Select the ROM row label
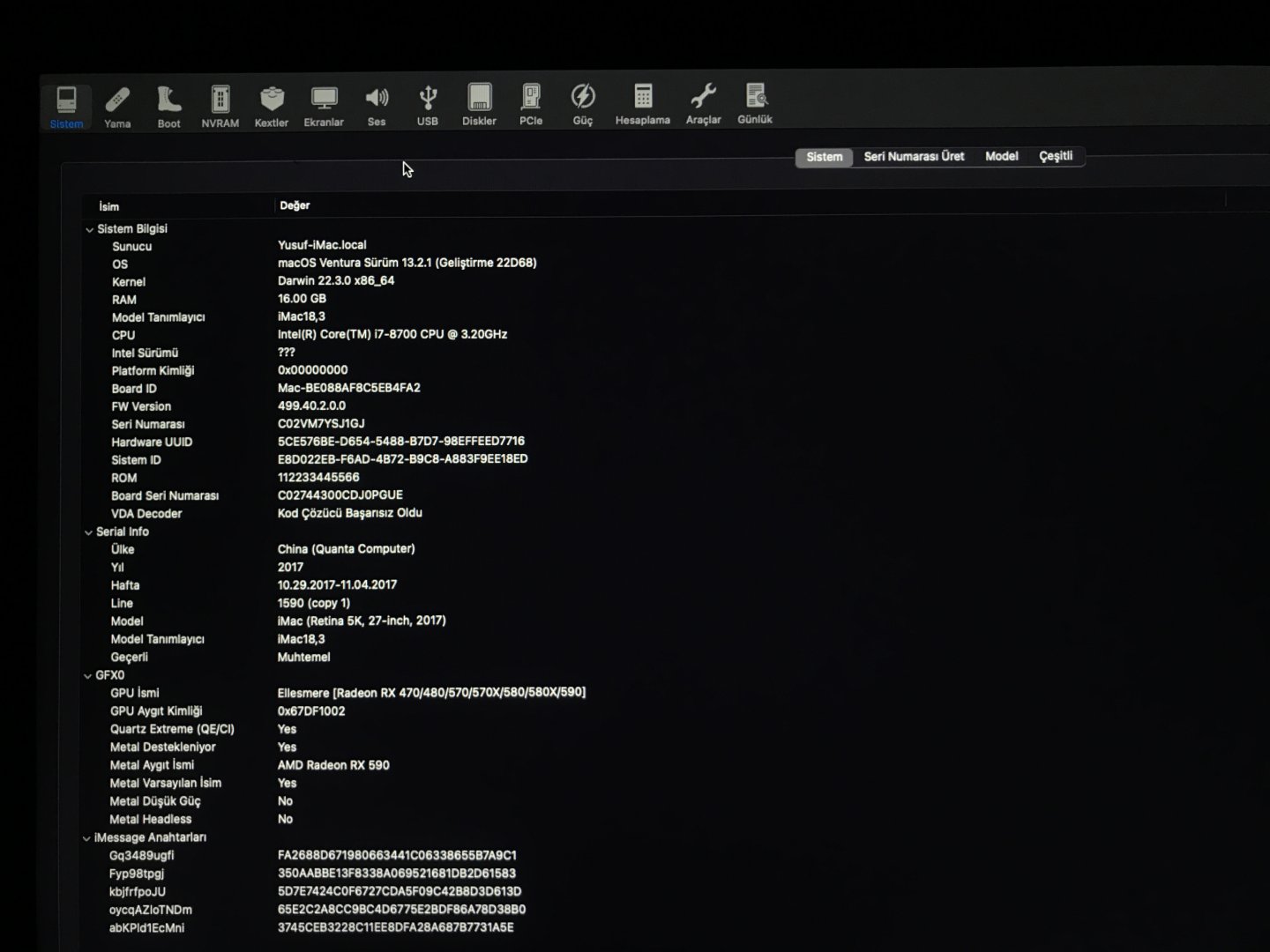This screenshot has width=1270, height=952. click(x=124, y=478)
